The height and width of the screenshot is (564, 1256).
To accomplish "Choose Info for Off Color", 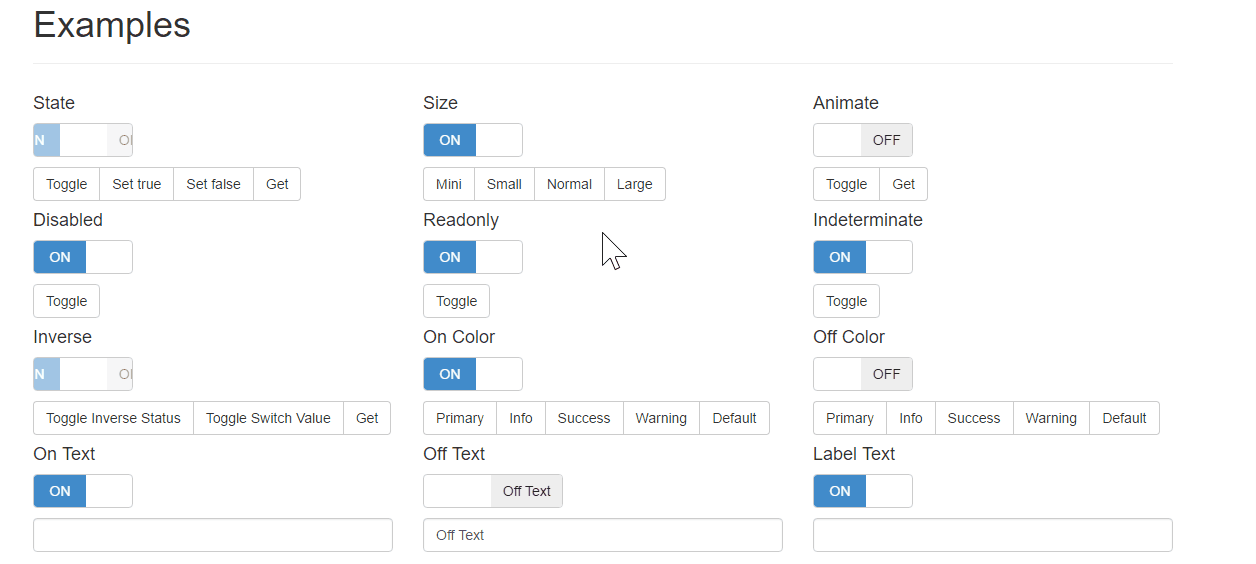I will pyautogui.click(x=911, y=418).
